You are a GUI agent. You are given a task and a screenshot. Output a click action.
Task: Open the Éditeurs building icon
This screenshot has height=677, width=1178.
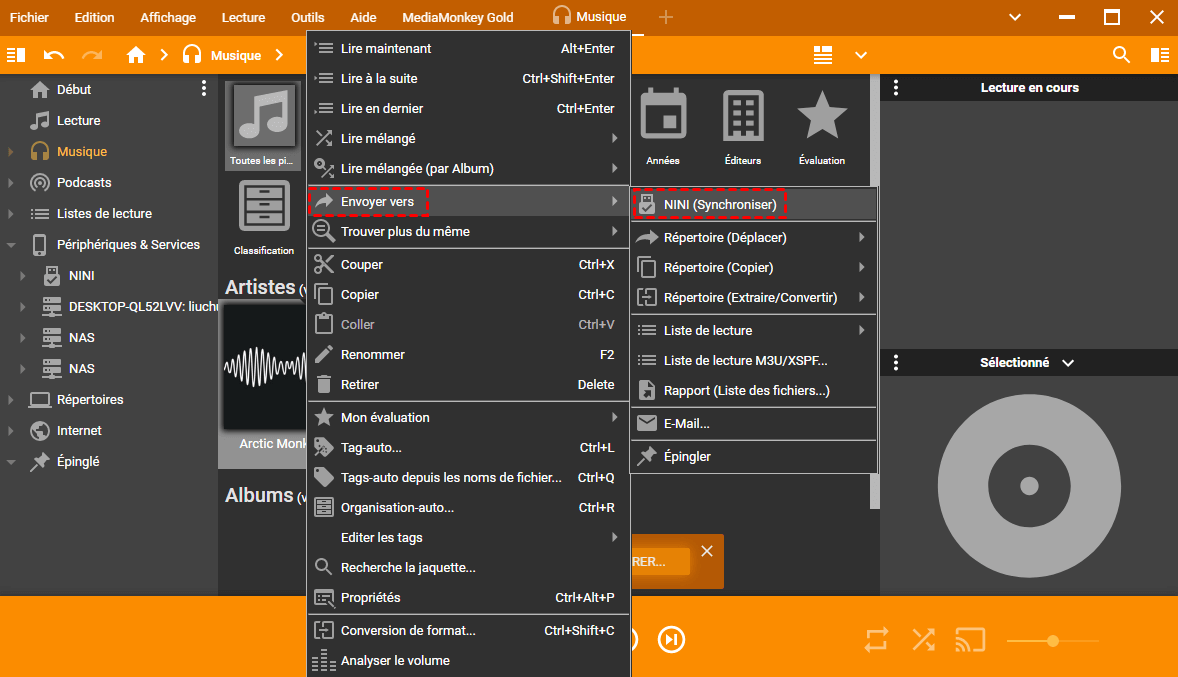point(742,117)
